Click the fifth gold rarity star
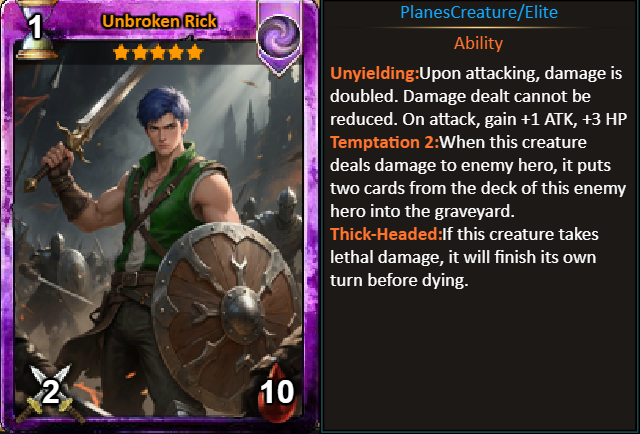This screenshot has width=640, height=434. click(195, 52)
